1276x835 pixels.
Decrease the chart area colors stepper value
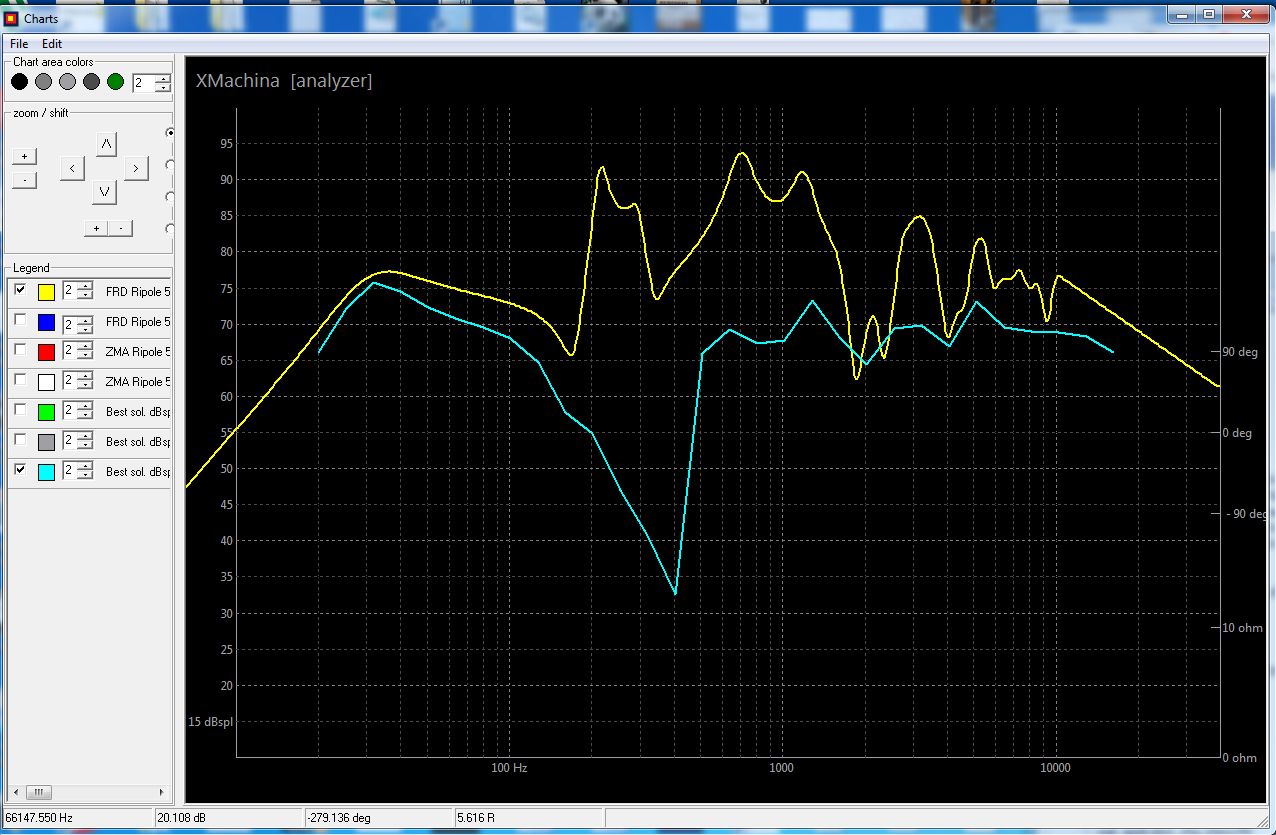pyautogui.click(x=163, y=88)
